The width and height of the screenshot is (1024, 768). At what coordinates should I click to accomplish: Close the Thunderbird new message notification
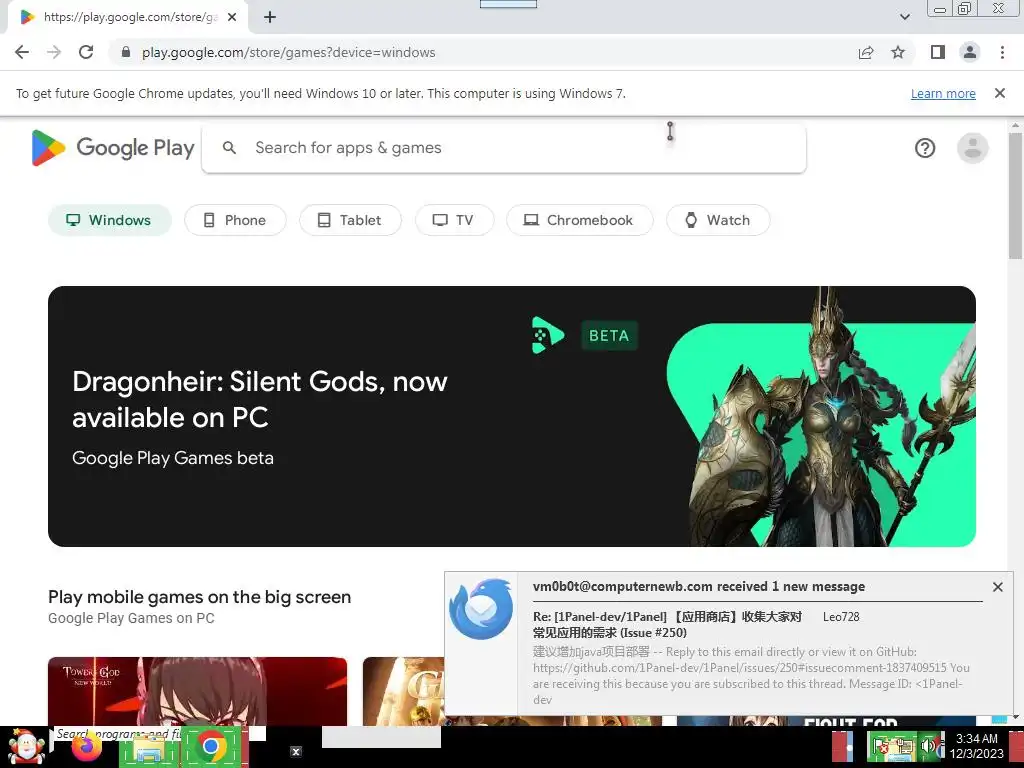[x=997, y=587]
